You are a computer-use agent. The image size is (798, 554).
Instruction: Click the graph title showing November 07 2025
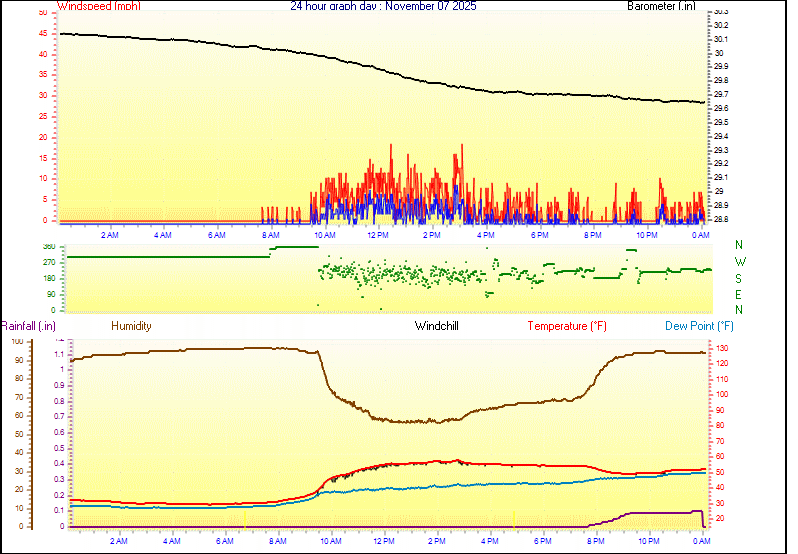pyautogui.click(x=383, y=6)
